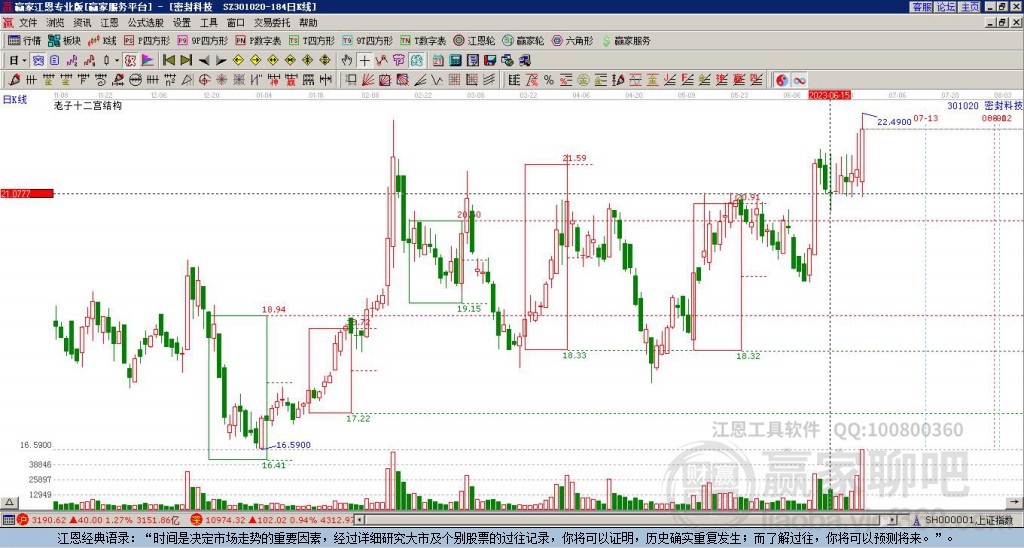The height and width of the screenshot is (548, 1024).
Task: Click the calendar icon showing 21
Action: 438,61
